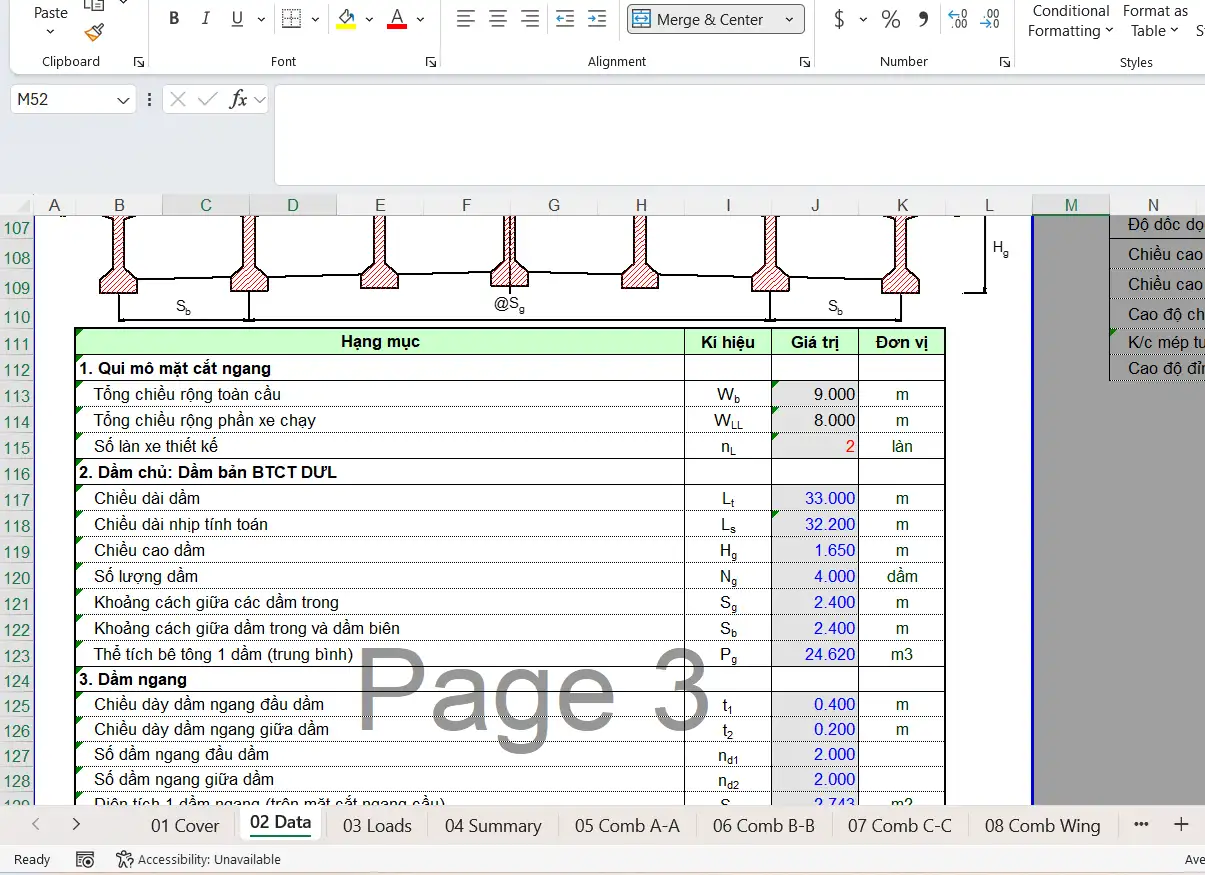Apply Percent style
The height and width of the screenshot is (875, 1205).
tap(891, 19)
